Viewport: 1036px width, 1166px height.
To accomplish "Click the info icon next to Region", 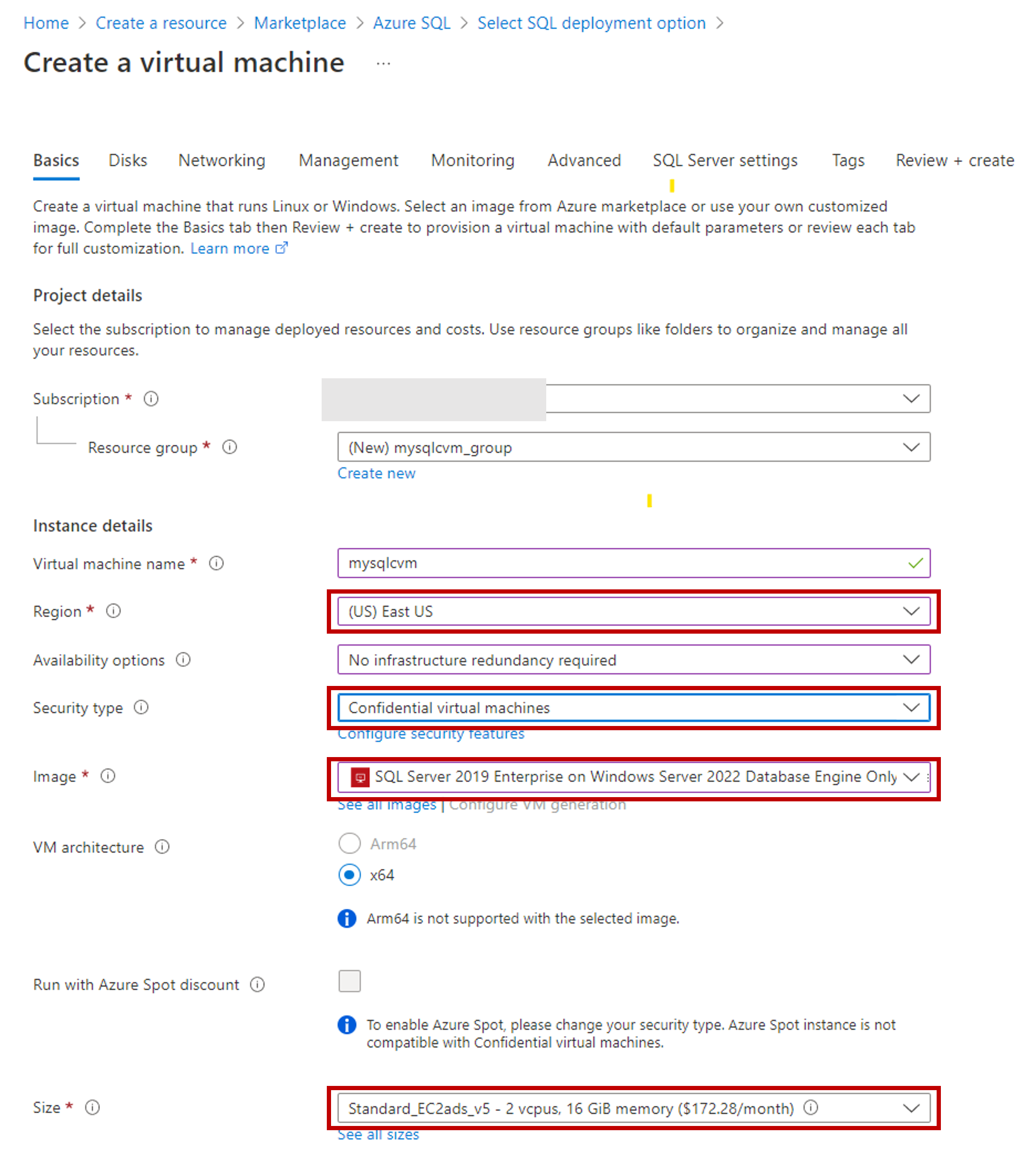I will tap(113, 612).
